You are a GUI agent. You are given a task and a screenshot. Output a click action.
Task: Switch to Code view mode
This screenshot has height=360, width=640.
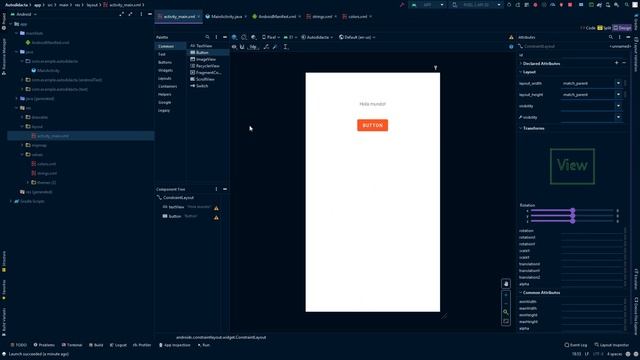588,28
